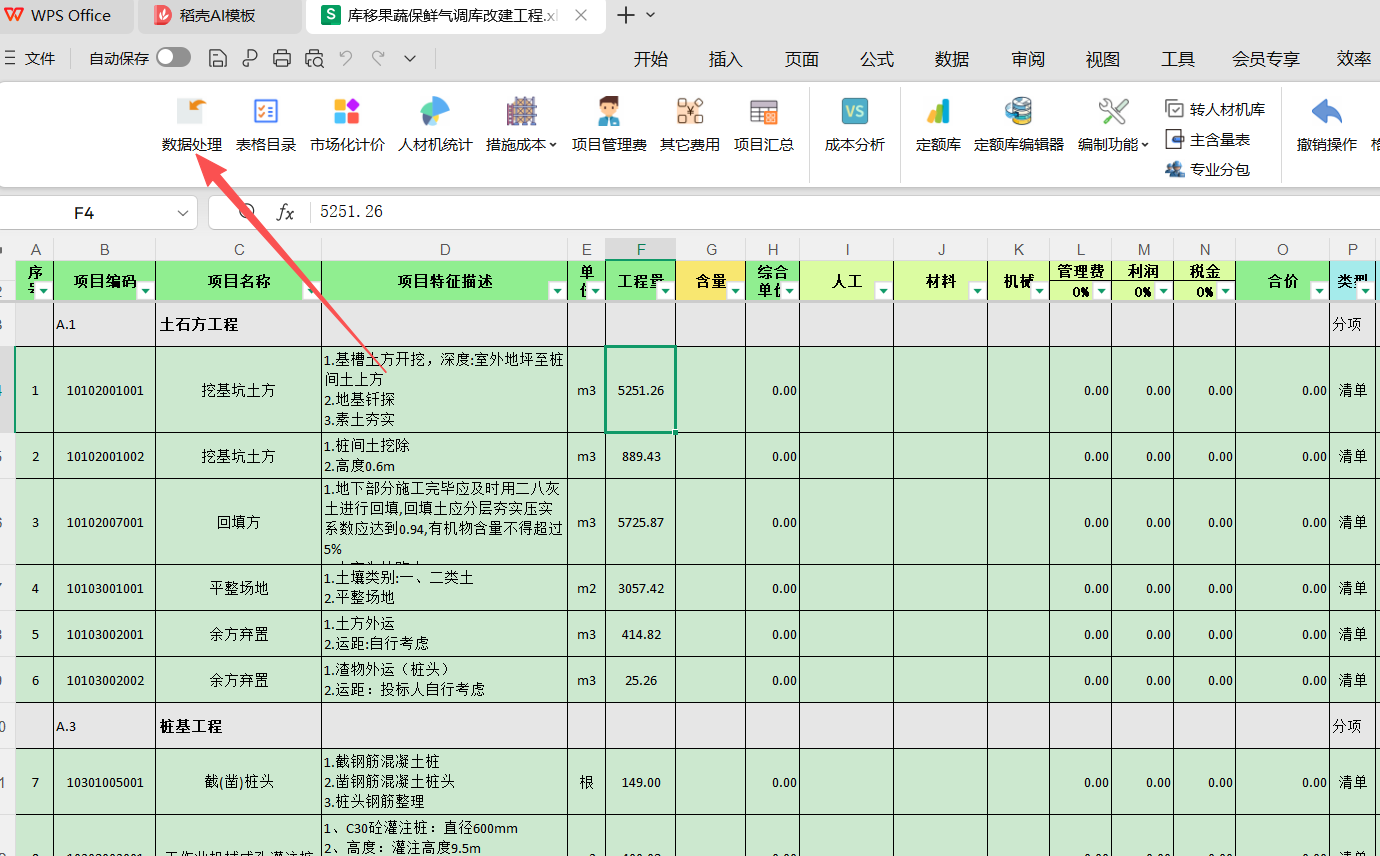Open the 人工 column filter dropdown
The height and width of the screenshot is (856, 1380).
point(883,290)
